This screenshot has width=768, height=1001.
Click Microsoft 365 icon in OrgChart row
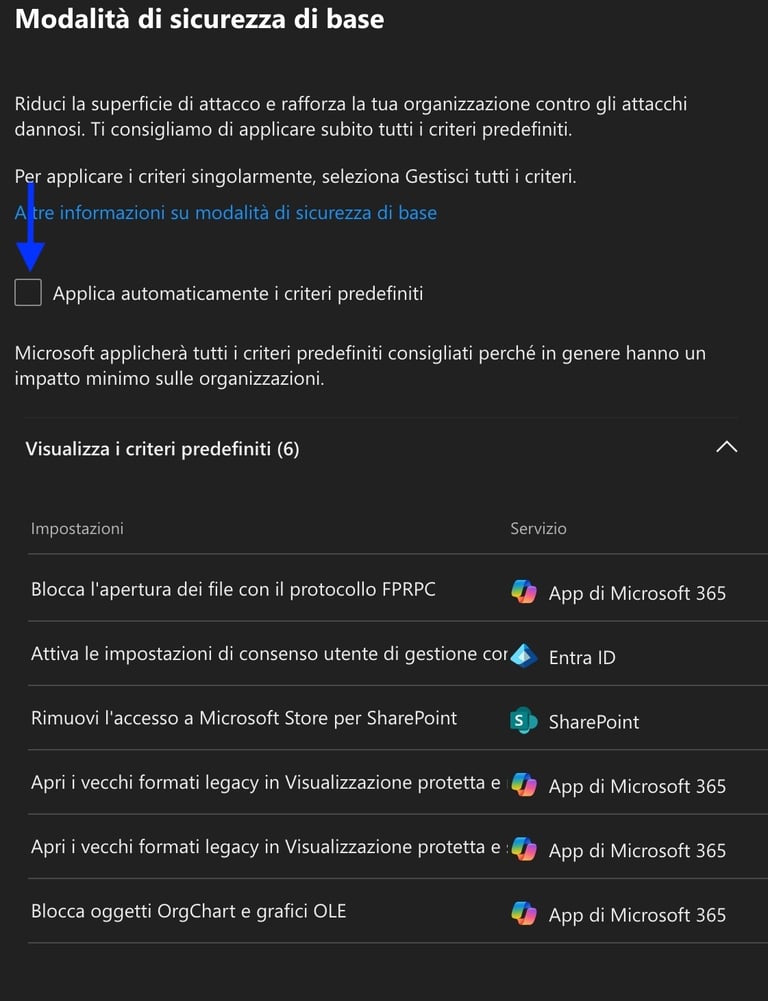pyautogui.click(x=523, y=914)
